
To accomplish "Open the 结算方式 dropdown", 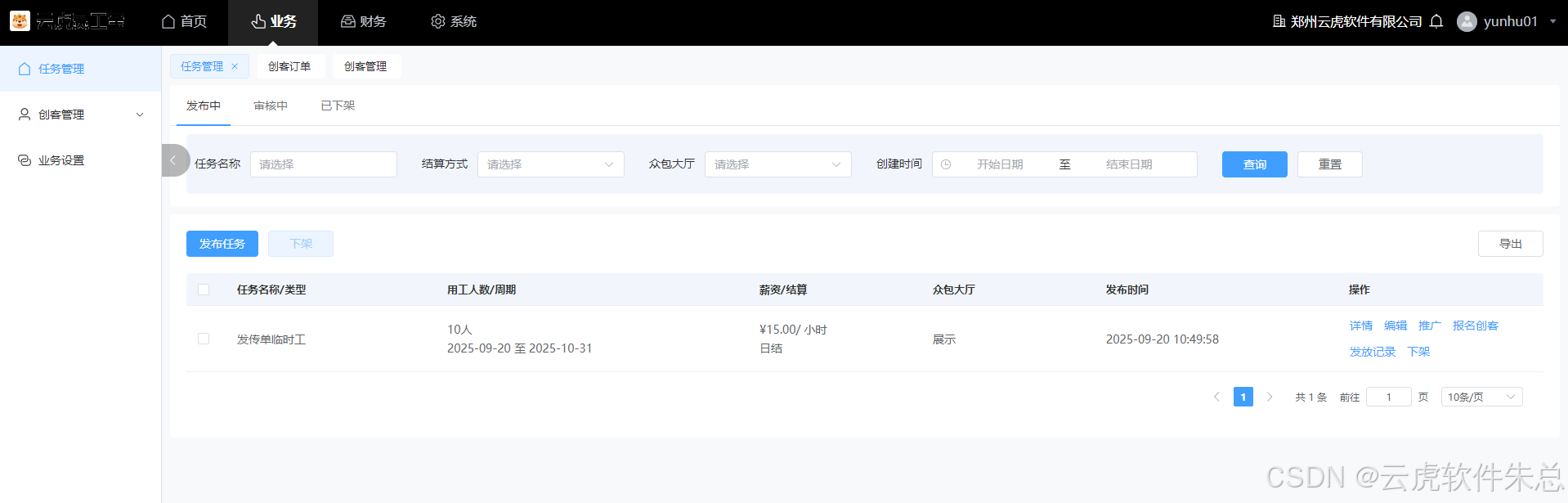I will point(550,164).
